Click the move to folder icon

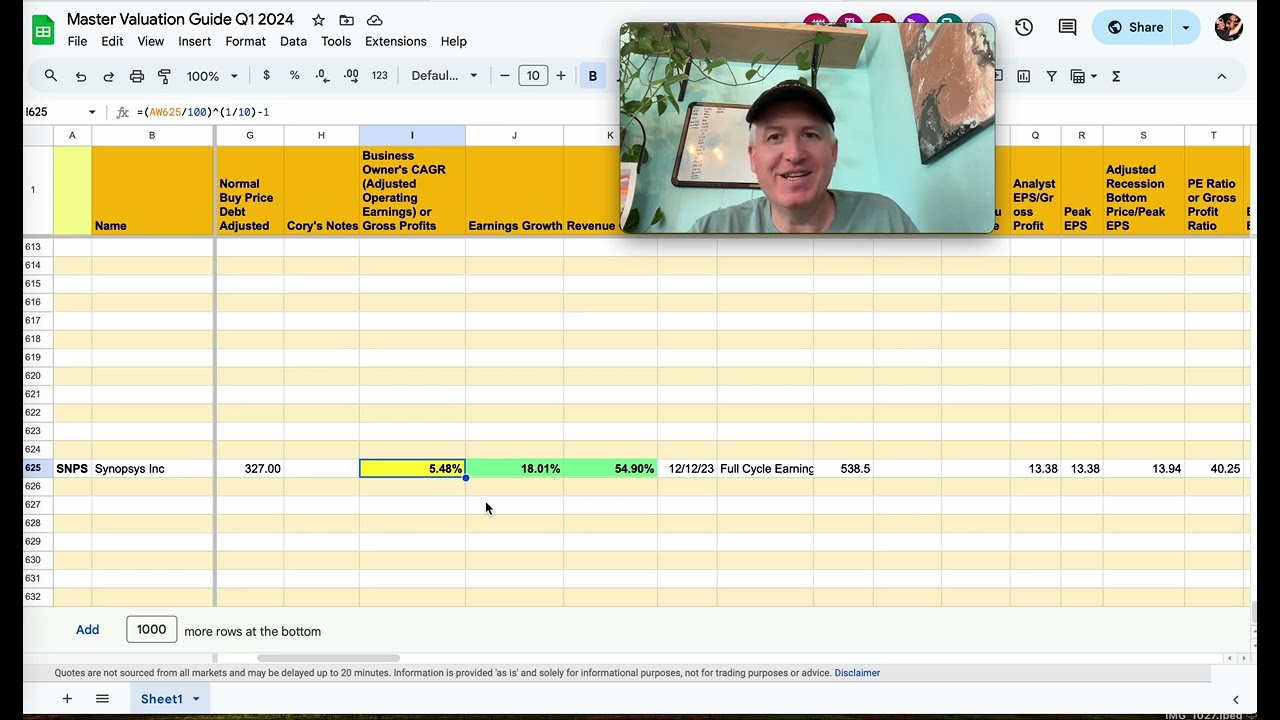point(346,20)
